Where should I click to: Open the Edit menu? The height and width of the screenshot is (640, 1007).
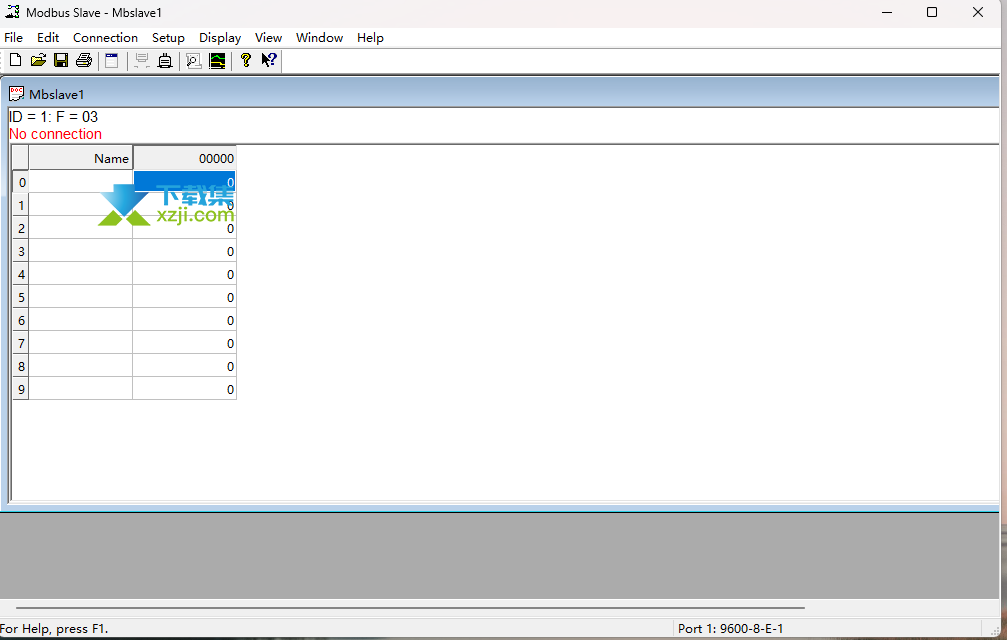pyautogui.click(x=48, y=38)
